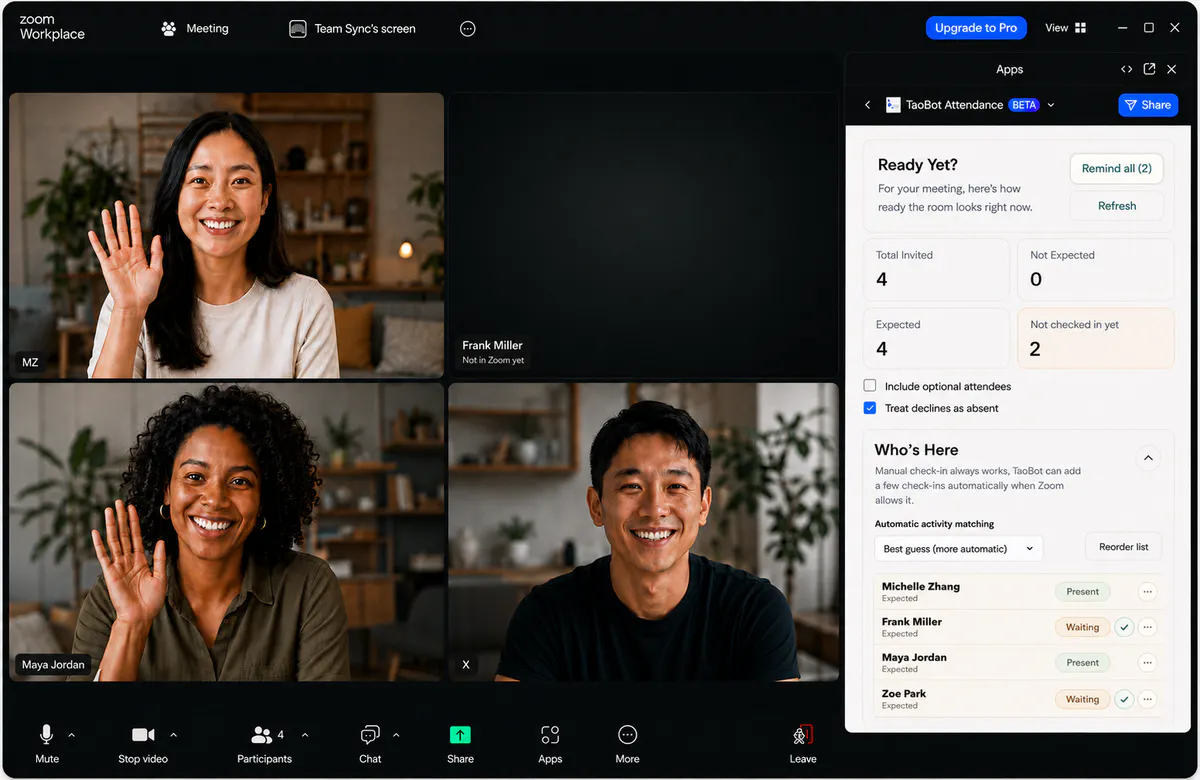The image size is (1200, 780).
Task: Click the Zoom Workplace logo
Action: coord(52,28)
